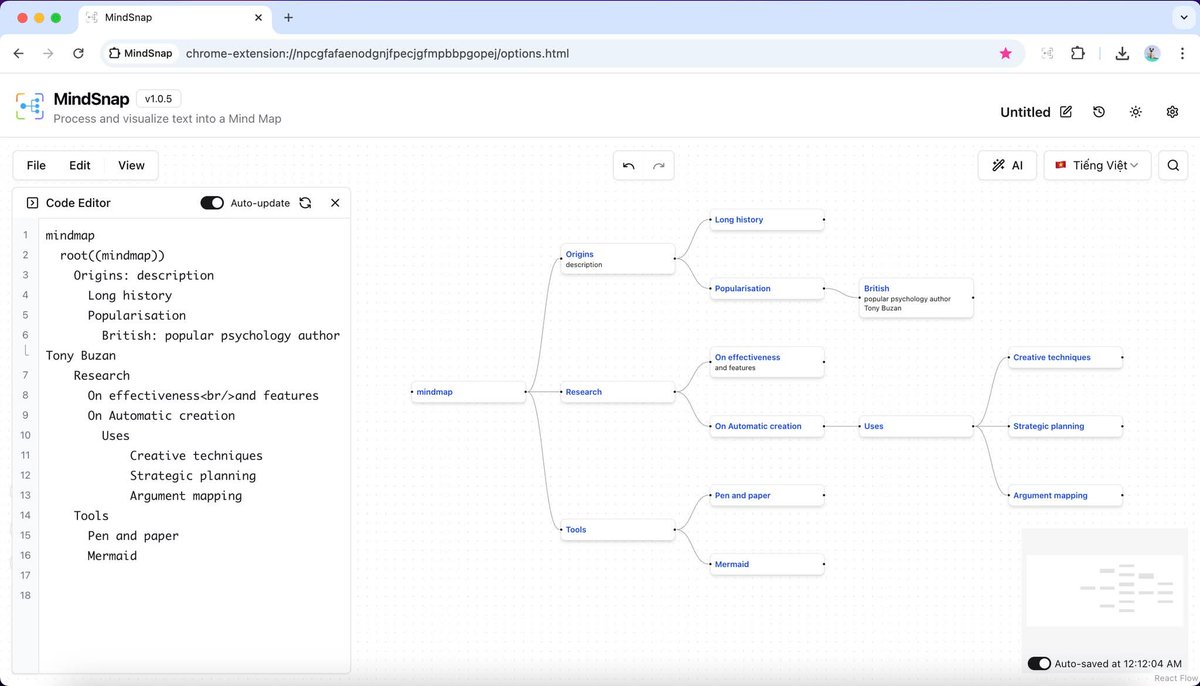
Task: Open settings gear icon
Action: click(1173, 112)
